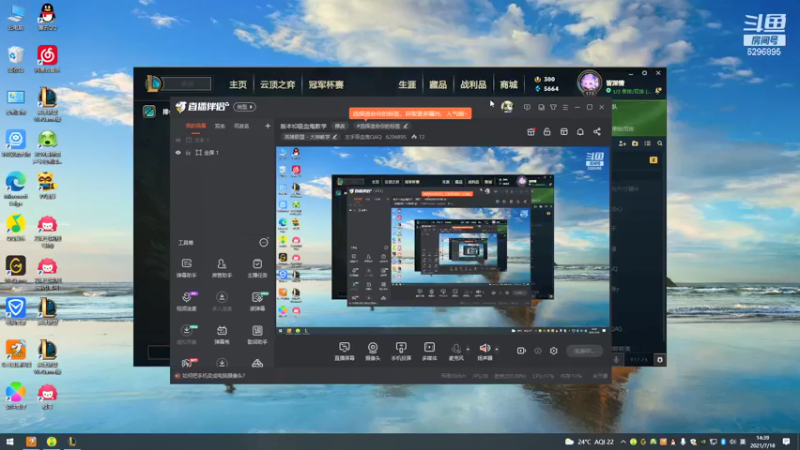Open the Windows notification center

[787, 442]
